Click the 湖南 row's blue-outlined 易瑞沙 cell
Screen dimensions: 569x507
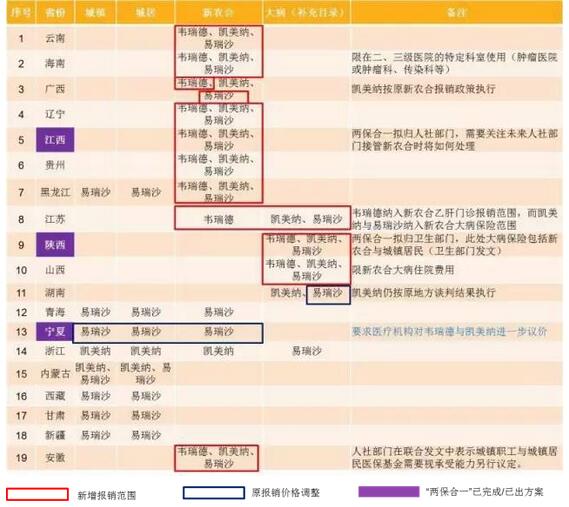point(328,295)
